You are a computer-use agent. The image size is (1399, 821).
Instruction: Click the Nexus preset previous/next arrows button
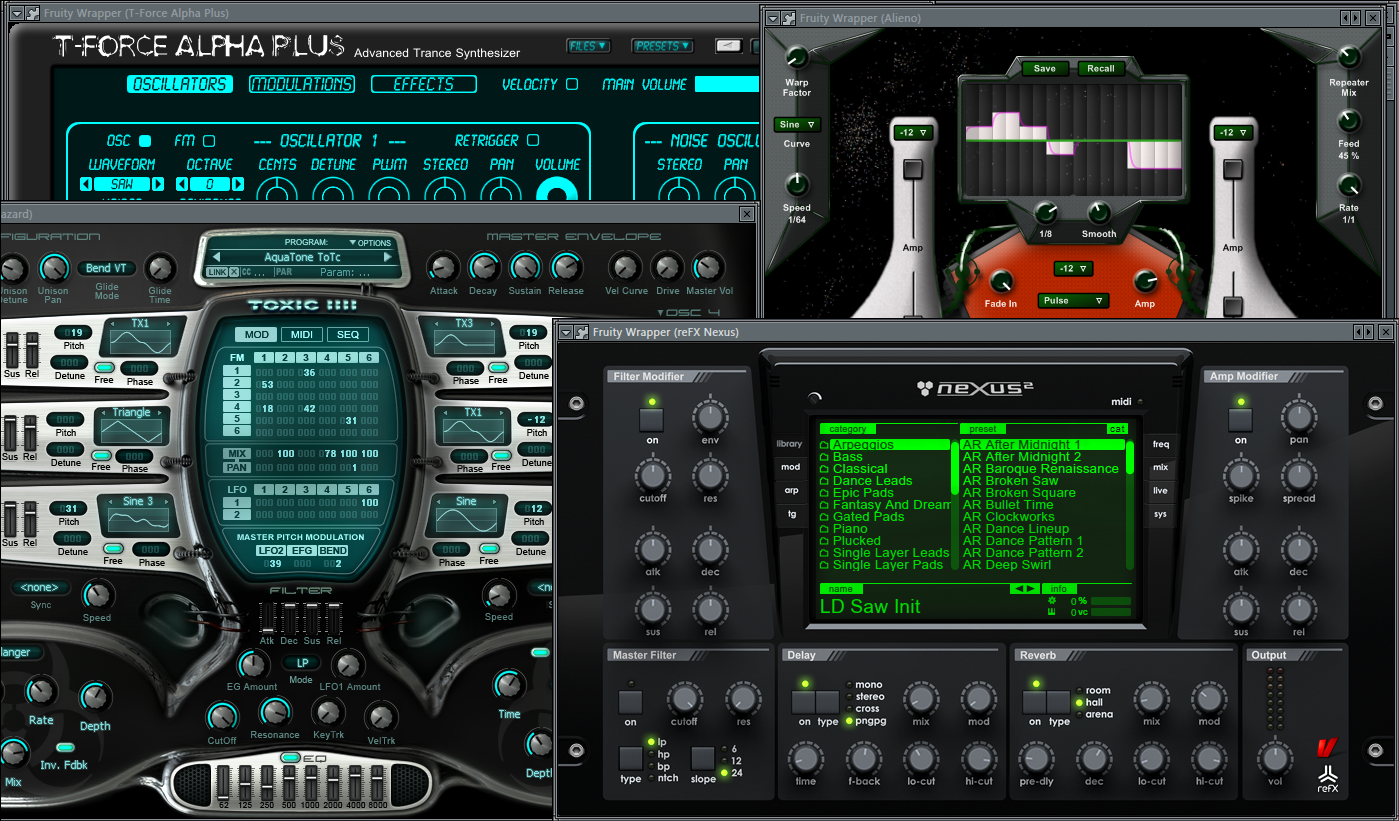pyautogui.click(x=1025, y=589)
